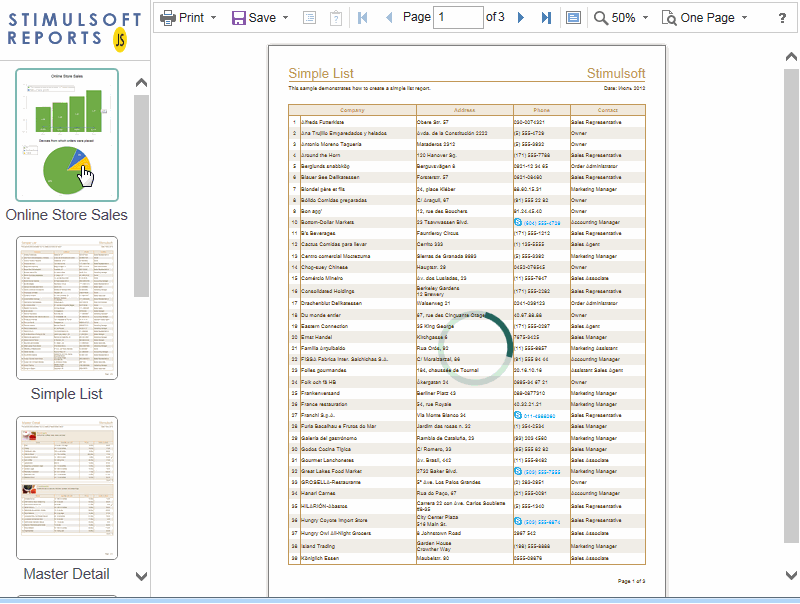This screenshot has width=800, height=604.
Task: Open the Master Detail report thumbnail
Action: tap(67, 488)
